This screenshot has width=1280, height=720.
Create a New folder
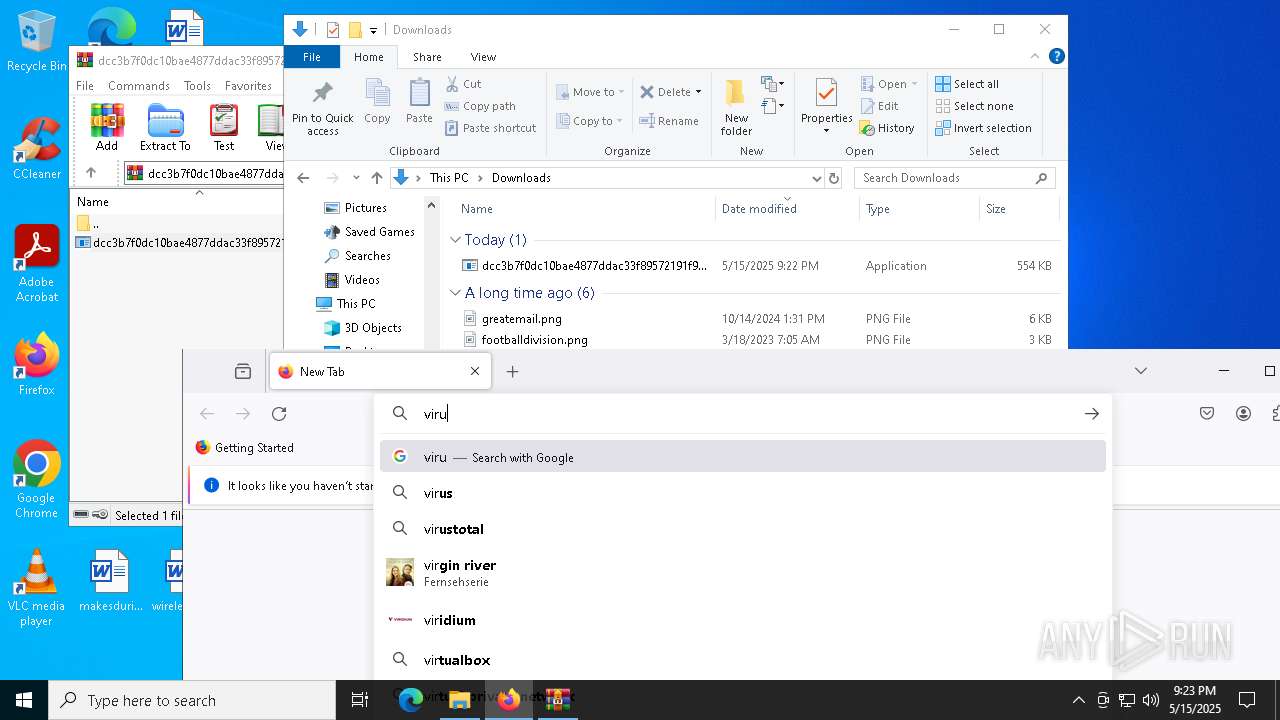736,106
